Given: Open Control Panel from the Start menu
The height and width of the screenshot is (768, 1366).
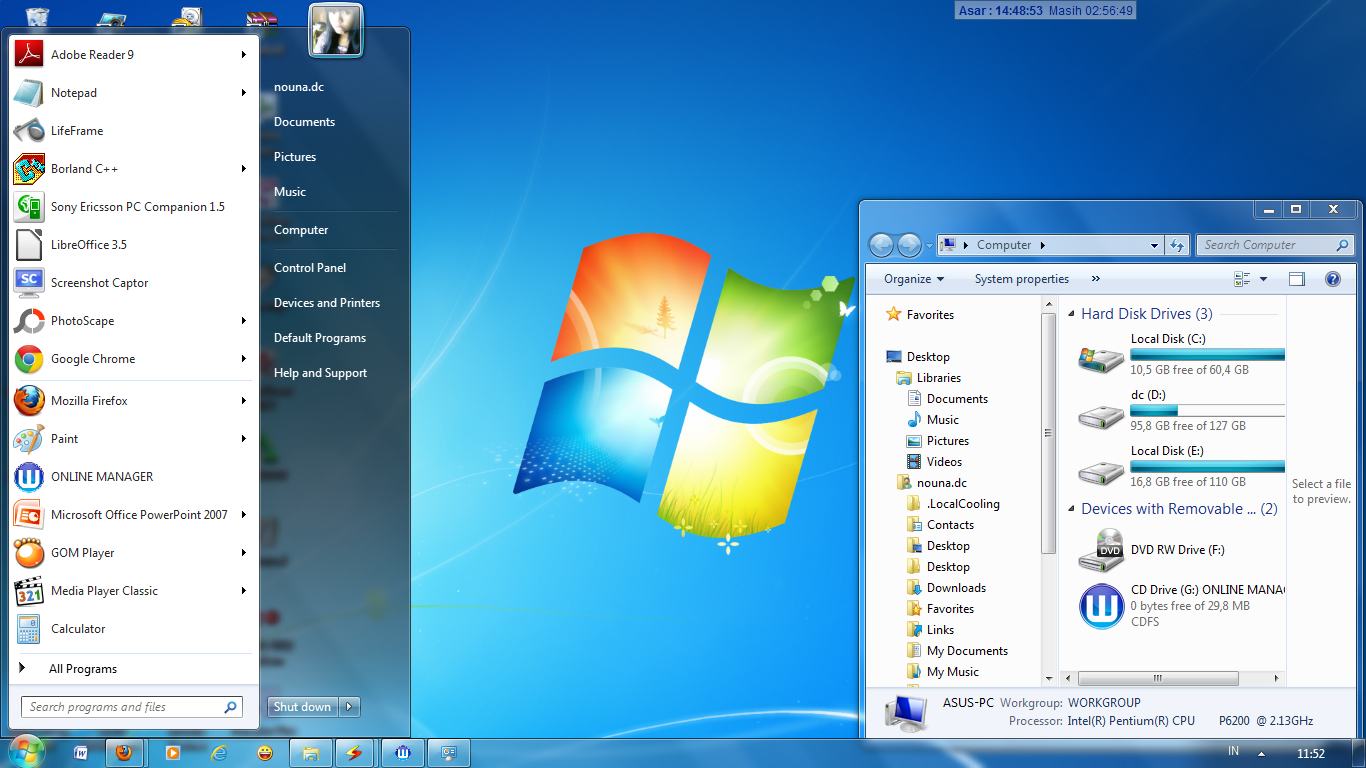Looking at the screenshot, I should click(310, 268).
